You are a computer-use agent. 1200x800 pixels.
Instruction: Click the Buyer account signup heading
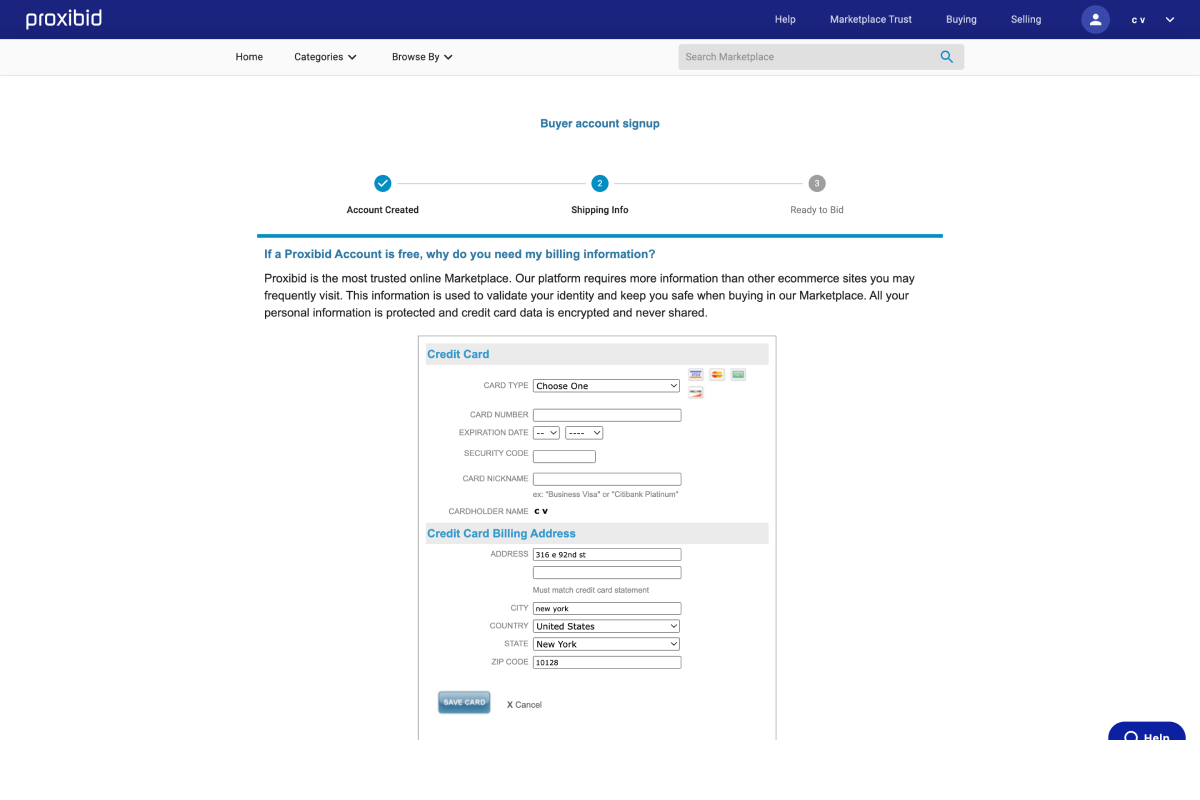point(600,124)
